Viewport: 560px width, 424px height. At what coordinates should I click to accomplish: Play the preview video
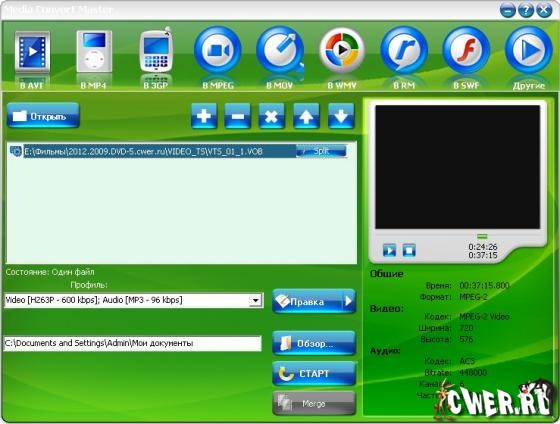(389, 250)
